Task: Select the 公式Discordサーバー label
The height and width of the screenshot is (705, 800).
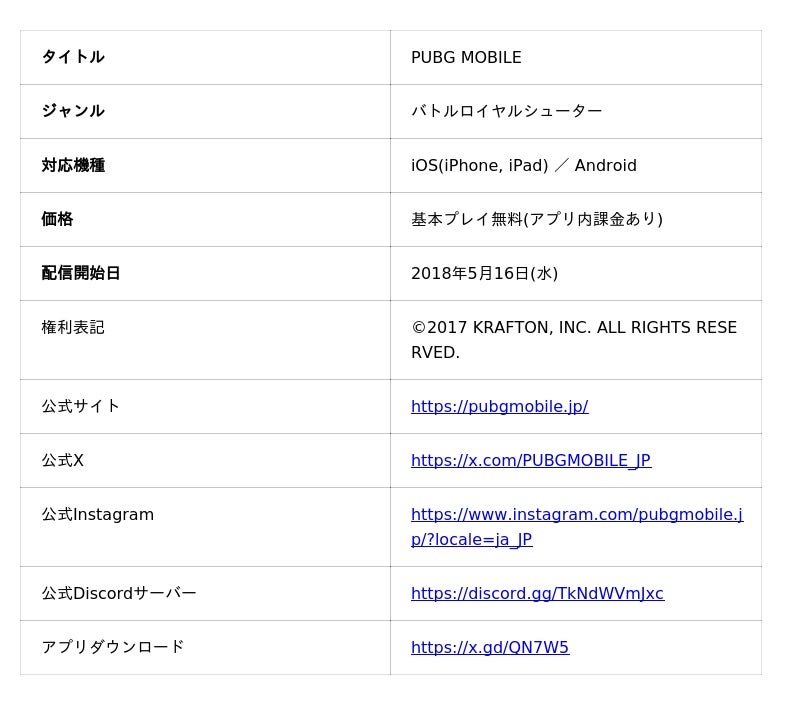Action: pyautogui.click(x=119, y=593)
